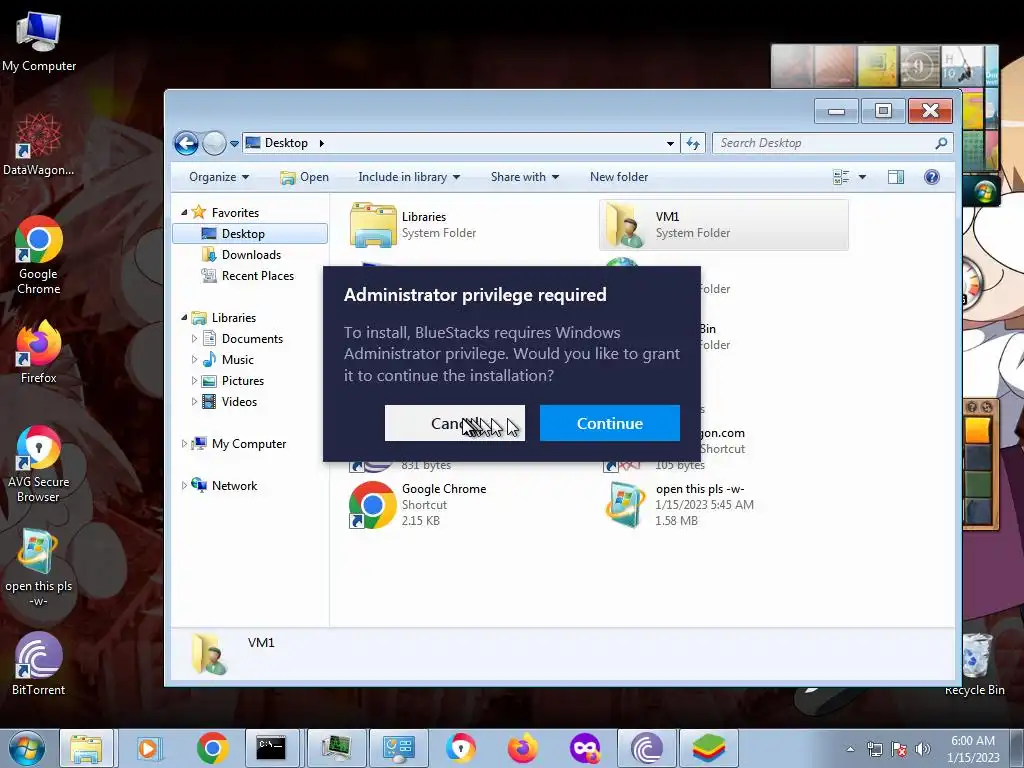The width and height of the screenshot is (1024, 768).
Task: Open DataWagon desktop shortcut
Action: click(x=39, y=144)
